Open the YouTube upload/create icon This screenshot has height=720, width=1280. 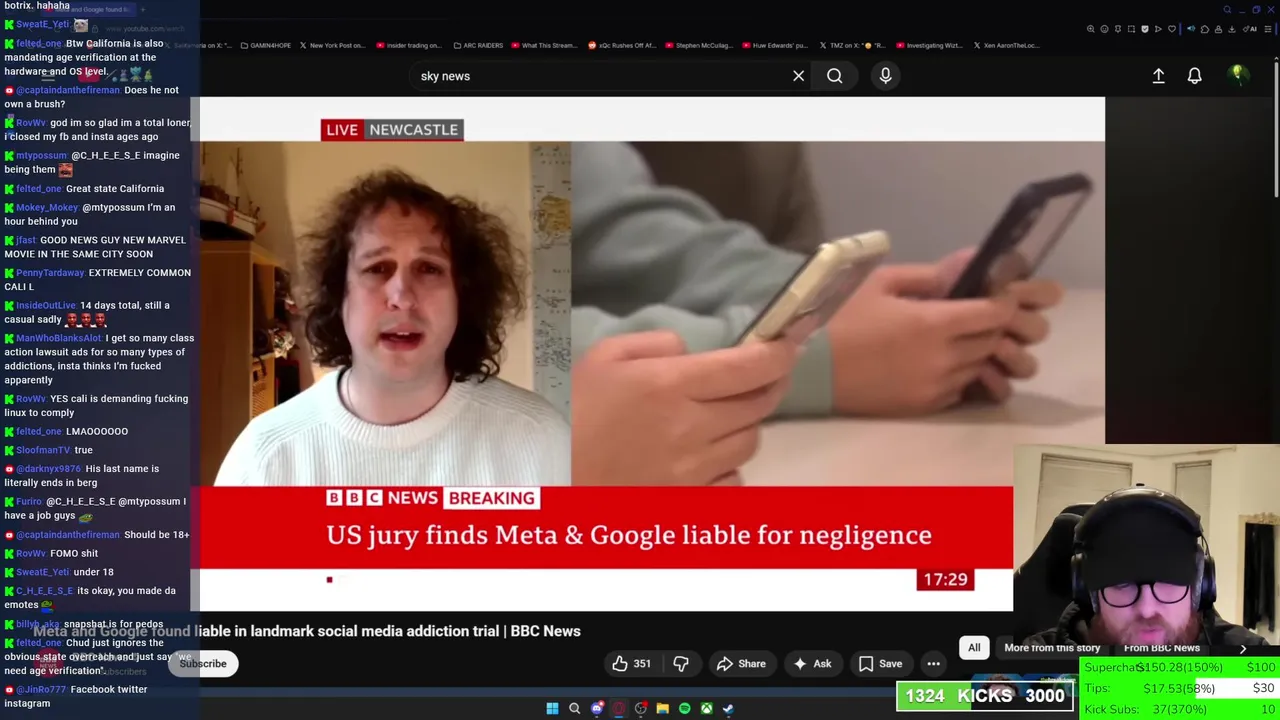[x=1158, y=76]
